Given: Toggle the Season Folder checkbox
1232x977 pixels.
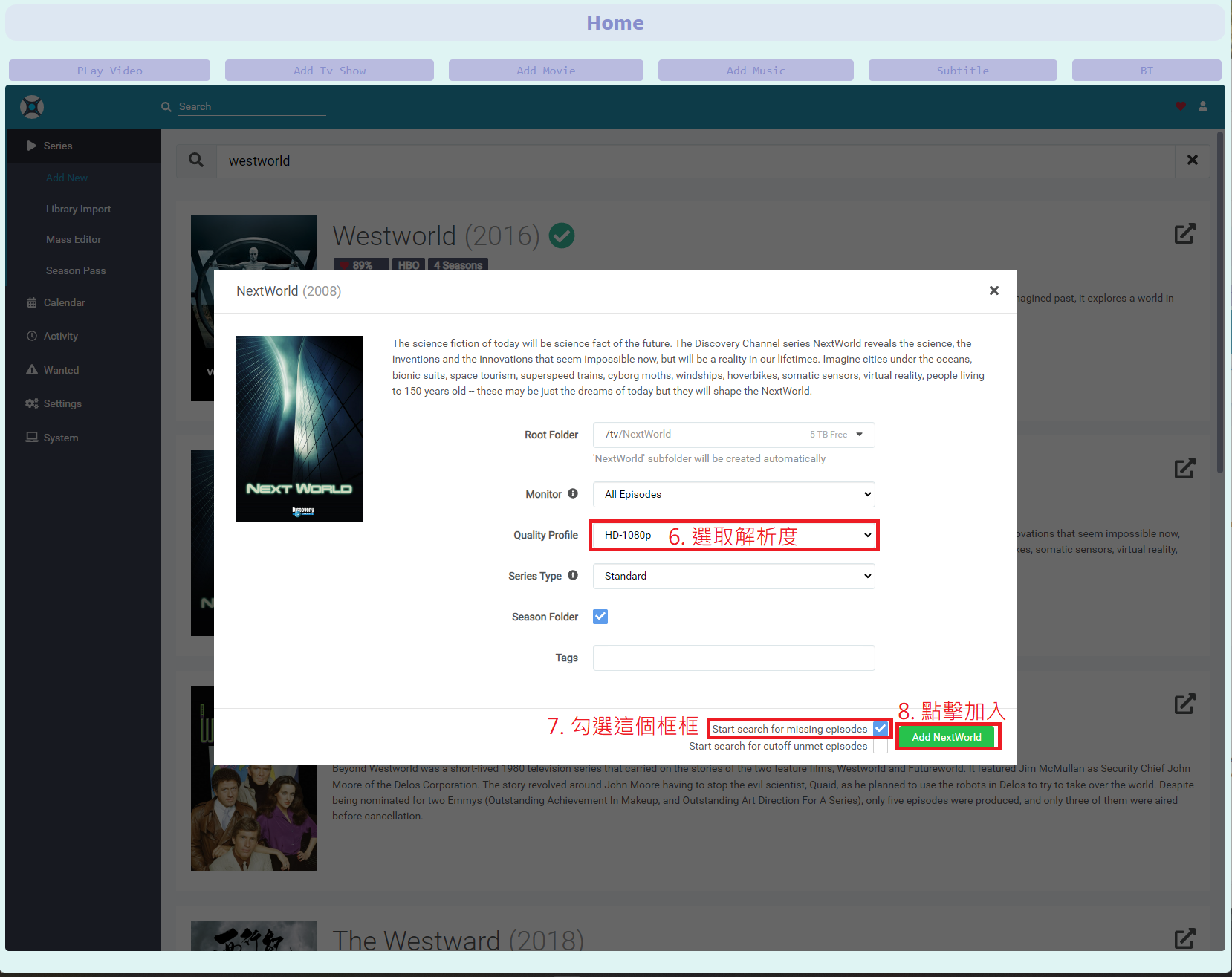Looking at the screenshot, I should 600,617.
